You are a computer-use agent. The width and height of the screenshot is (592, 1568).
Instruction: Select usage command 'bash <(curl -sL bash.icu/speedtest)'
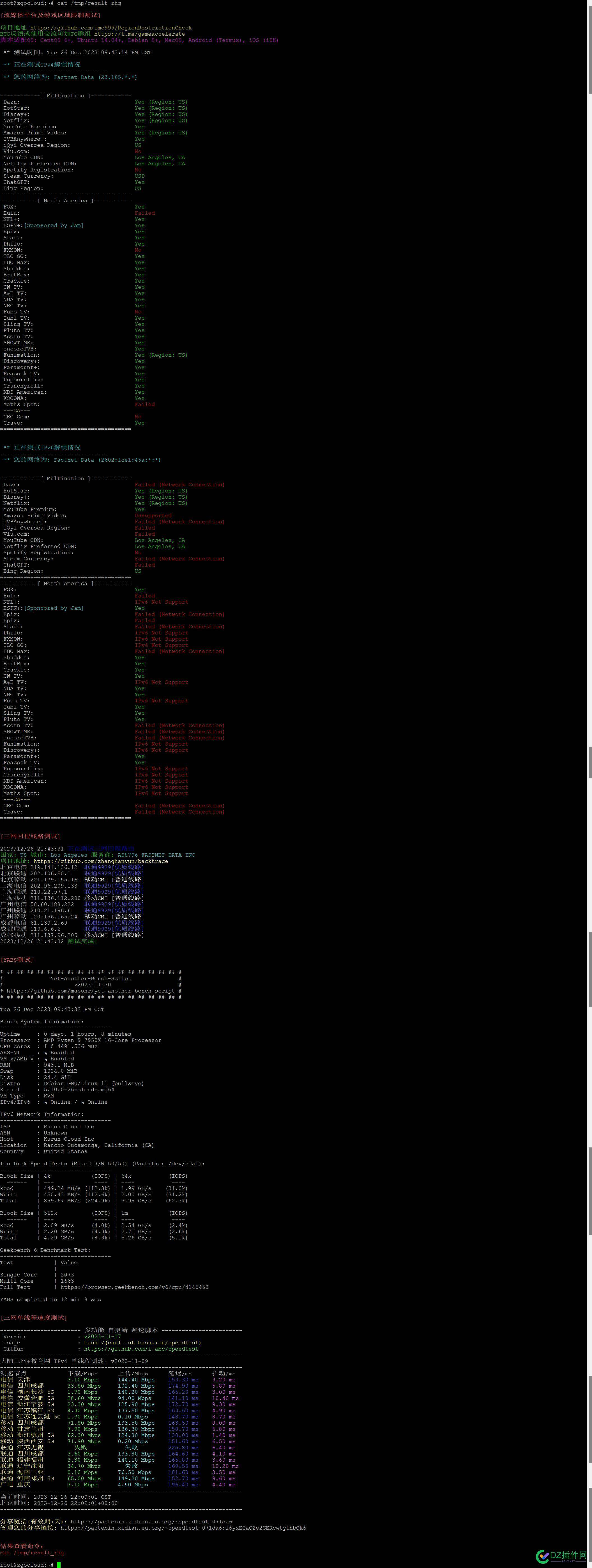[x=142, y=1343]
